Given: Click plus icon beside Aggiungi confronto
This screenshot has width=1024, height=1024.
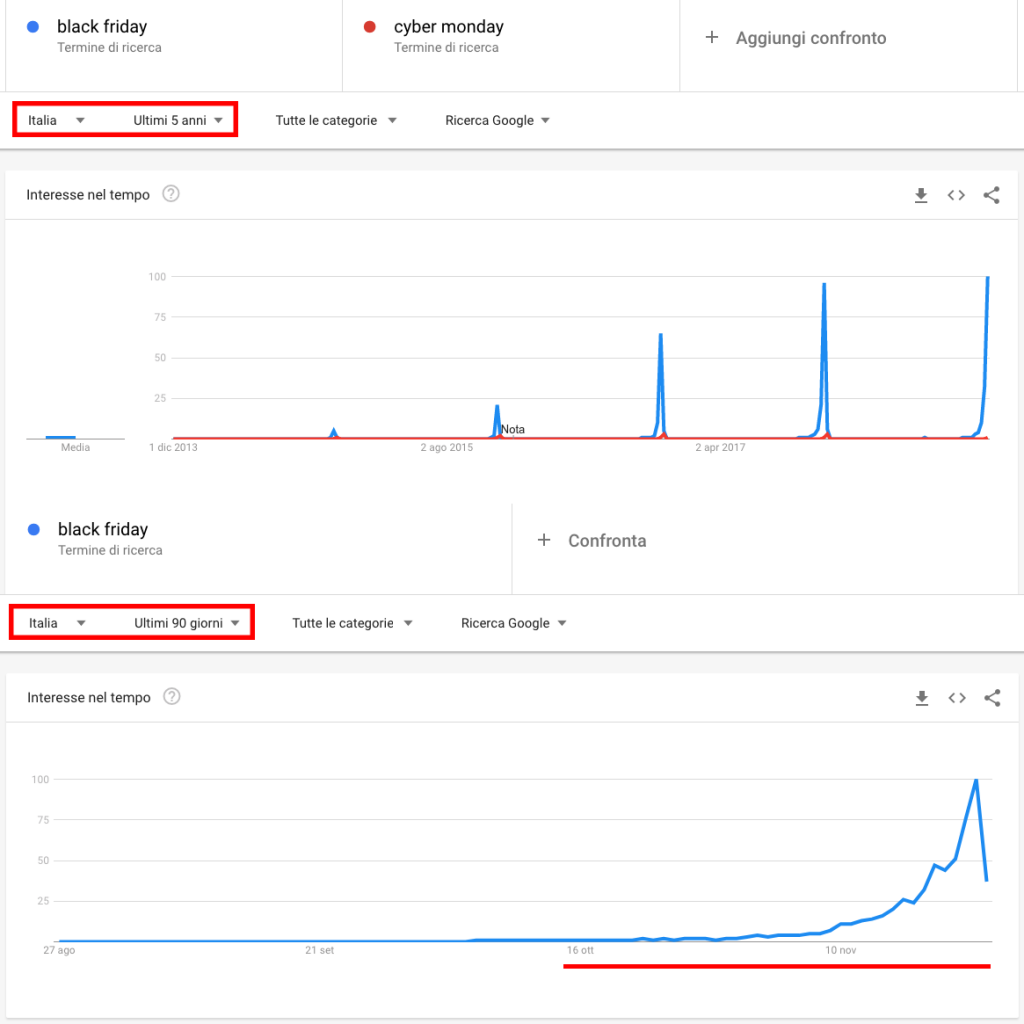Looking at the screenshot, I should coord(712,37).
